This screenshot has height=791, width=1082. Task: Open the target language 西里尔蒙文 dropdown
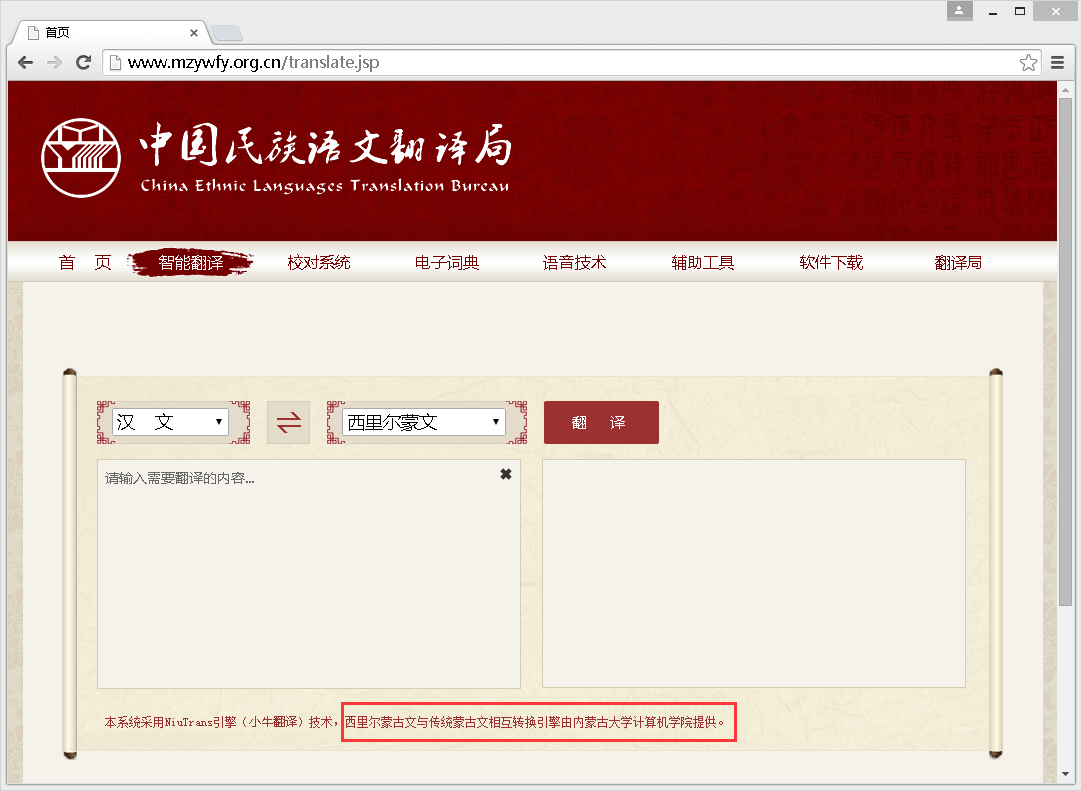pos(424,422)
